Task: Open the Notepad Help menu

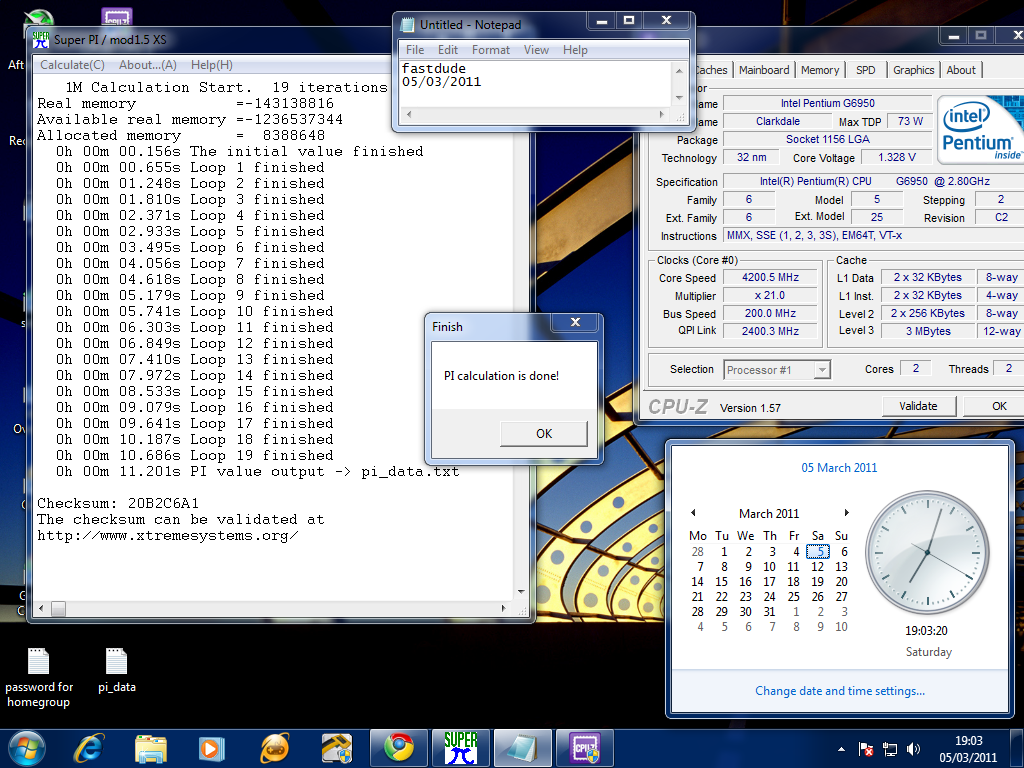Action: [x=575, y=50]
